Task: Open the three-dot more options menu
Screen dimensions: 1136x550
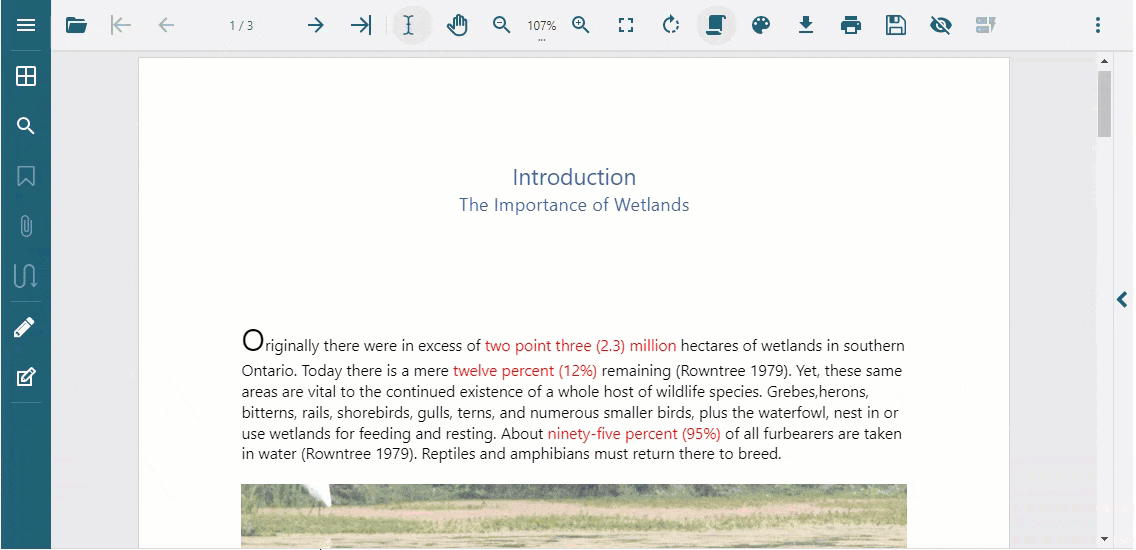Action: (x=1098, y=25)
